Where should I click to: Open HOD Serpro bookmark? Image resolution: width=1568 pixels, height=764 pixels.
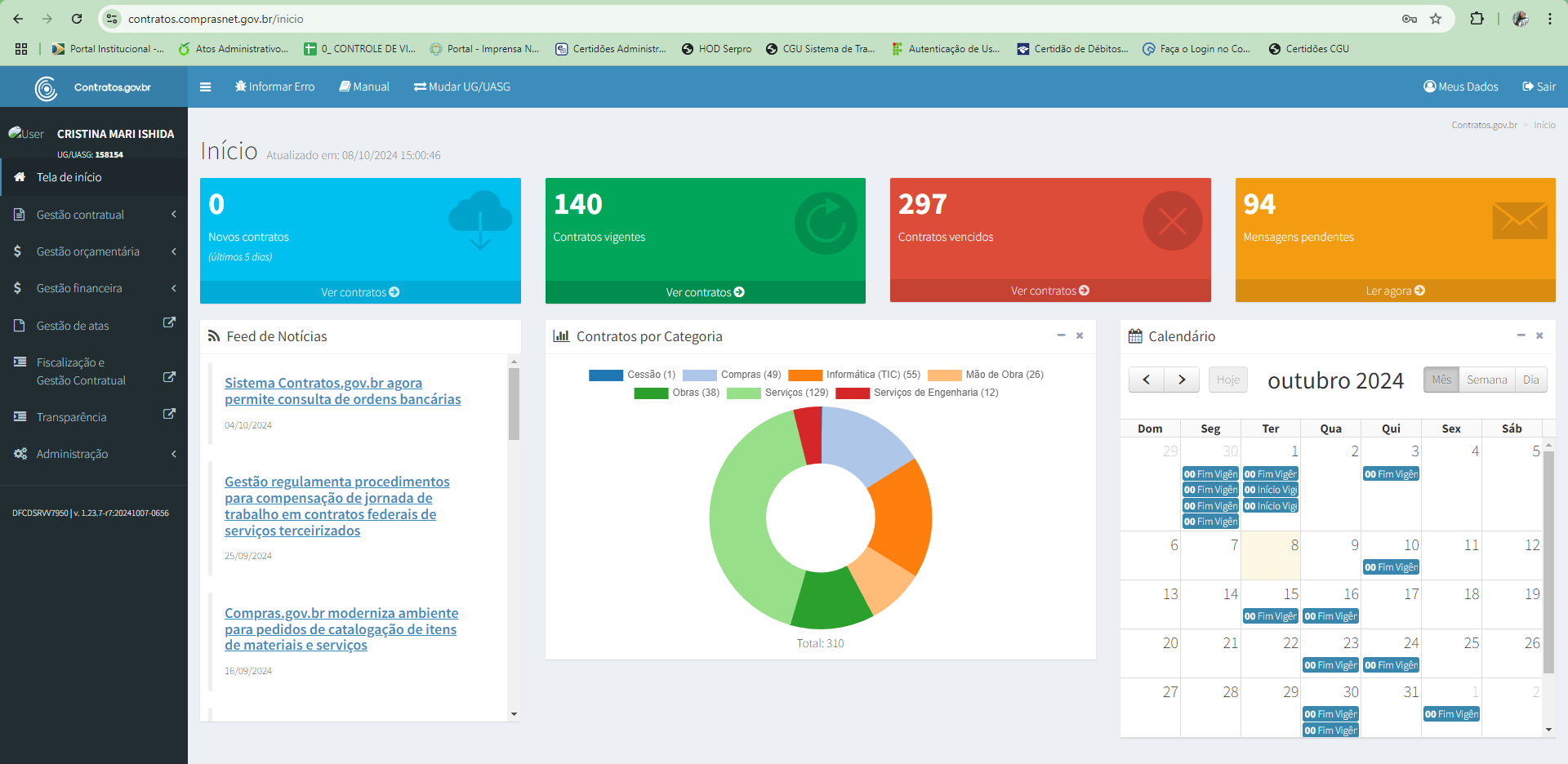[716, 49]
